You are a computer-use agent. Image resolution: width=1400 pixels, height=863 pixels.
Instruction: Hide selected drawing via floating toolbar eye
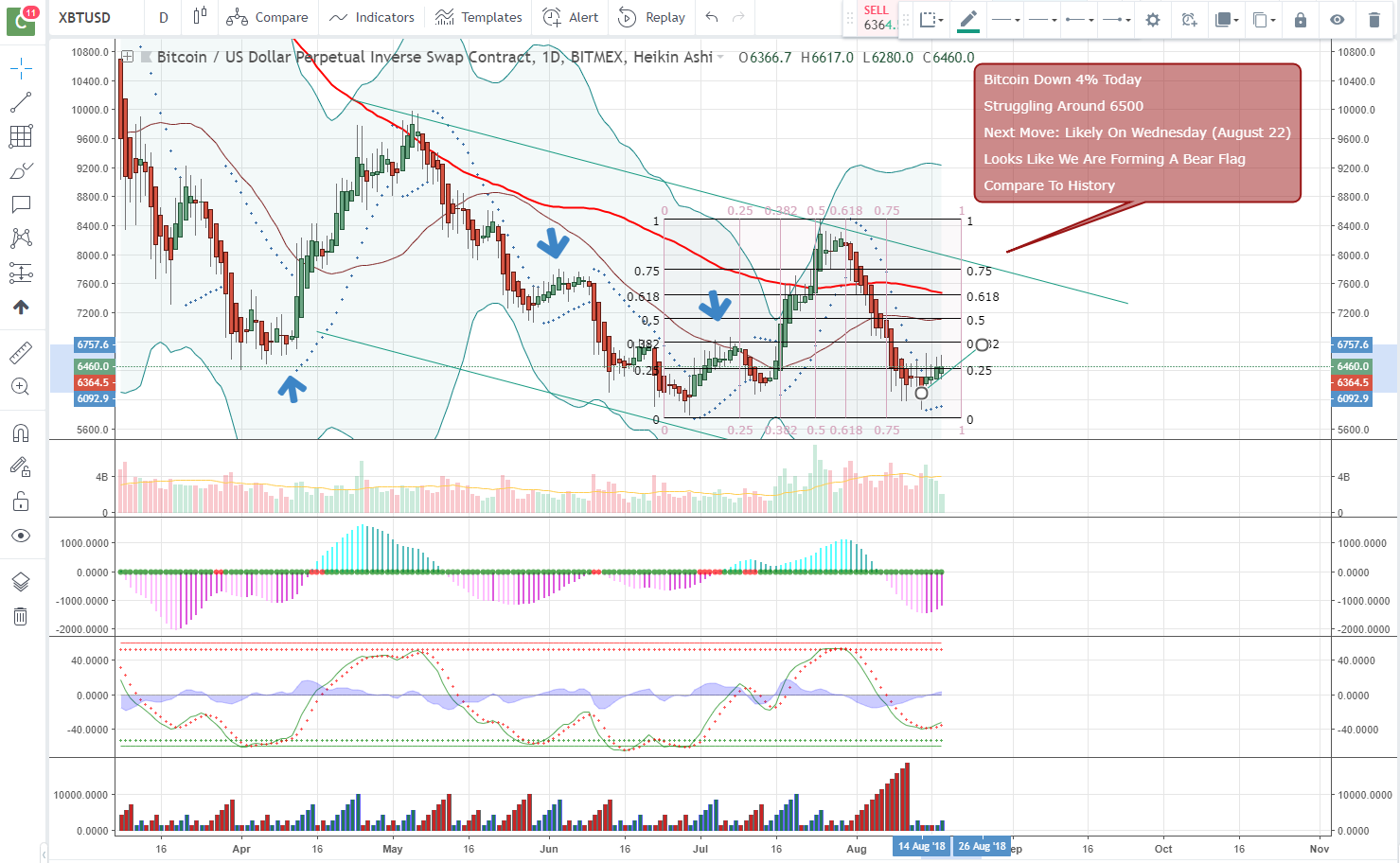(1337, 19)
